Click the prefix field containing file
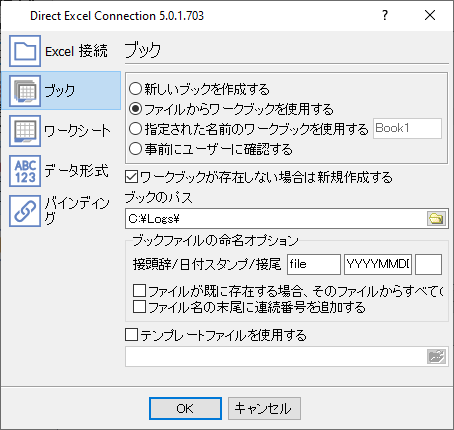The image size is (454, 430). pos(314,264)
